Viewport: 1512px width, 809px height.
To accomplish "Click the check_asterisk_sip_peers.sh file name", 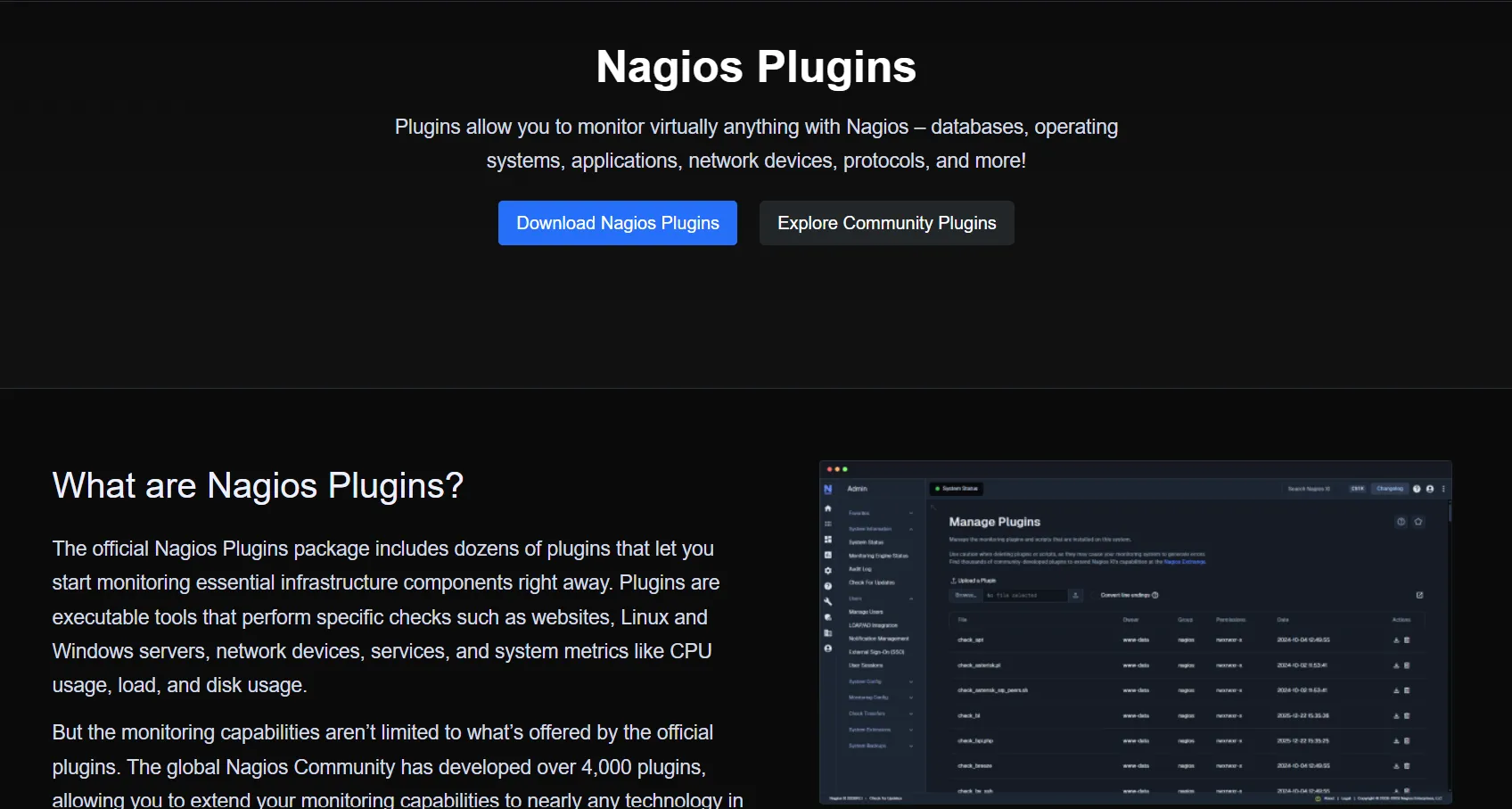I will click(992, 690).
